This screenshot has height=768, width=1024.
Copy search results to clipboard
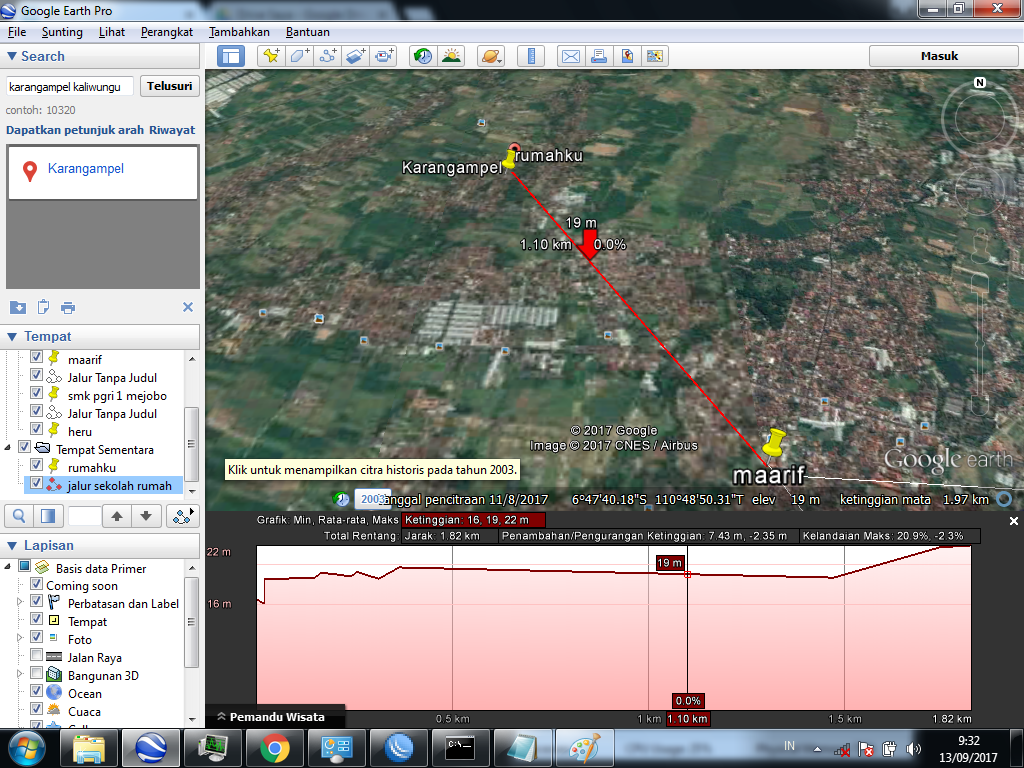pyautogui.click(x=43, y=307)
